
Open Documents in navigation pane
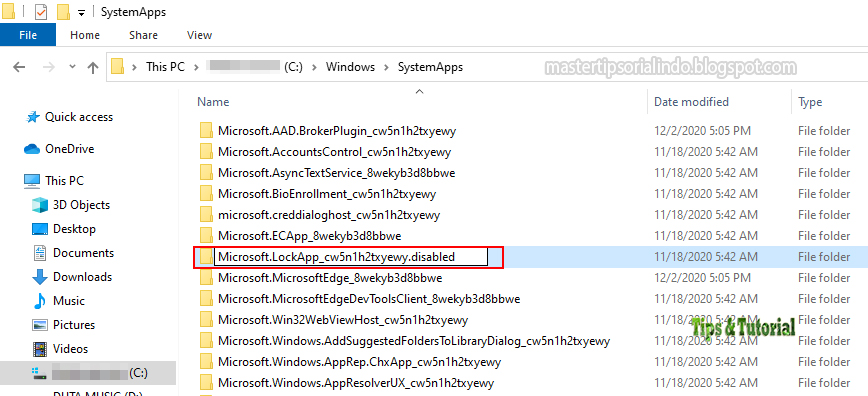coord(83,253)
